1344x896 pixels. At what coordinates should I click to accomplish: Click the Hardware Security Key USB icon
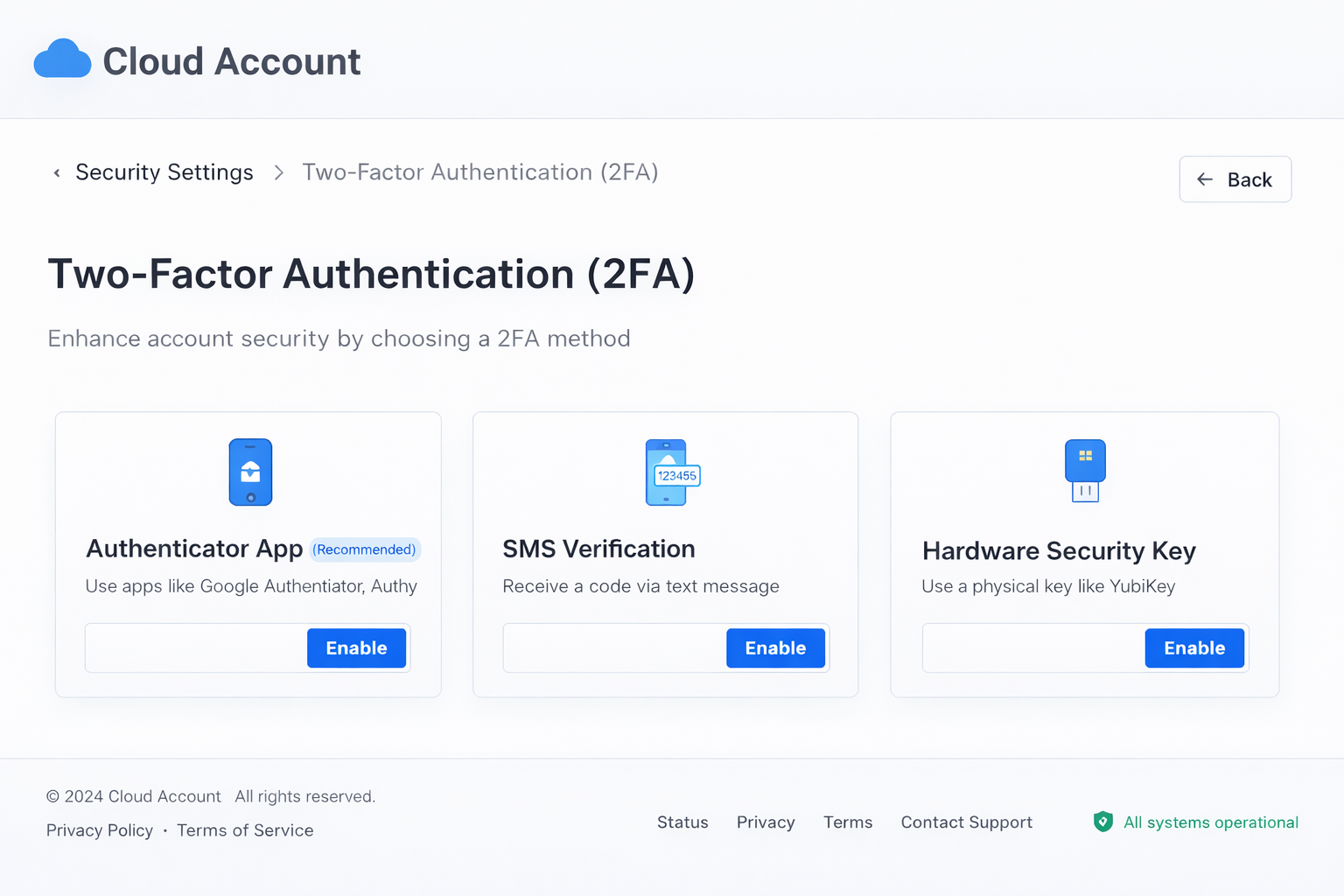(x=1085, y=471)
